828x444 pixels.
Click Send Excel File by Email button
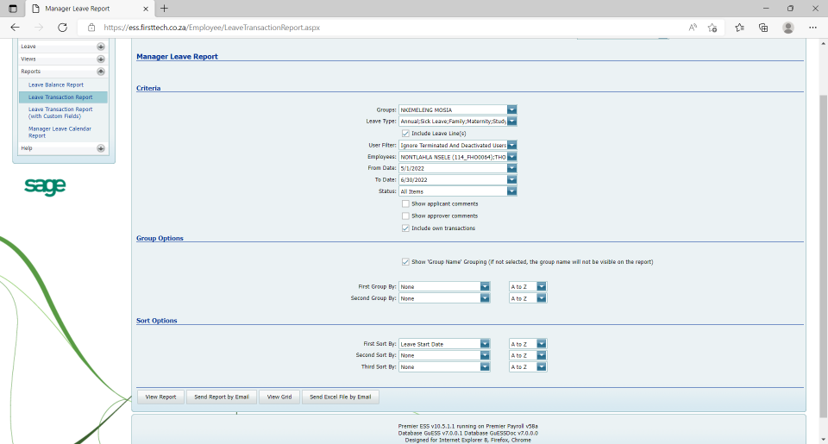340,397
